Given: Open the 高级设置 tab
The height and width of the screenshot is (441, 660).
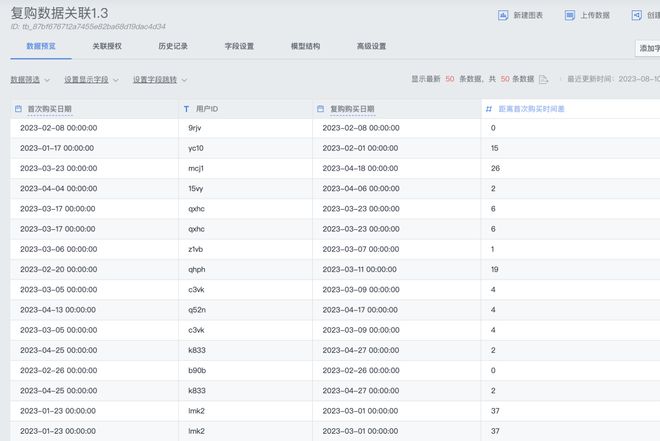Looking at the screenshot, I should pyautogui.click(x=371, y=46).
